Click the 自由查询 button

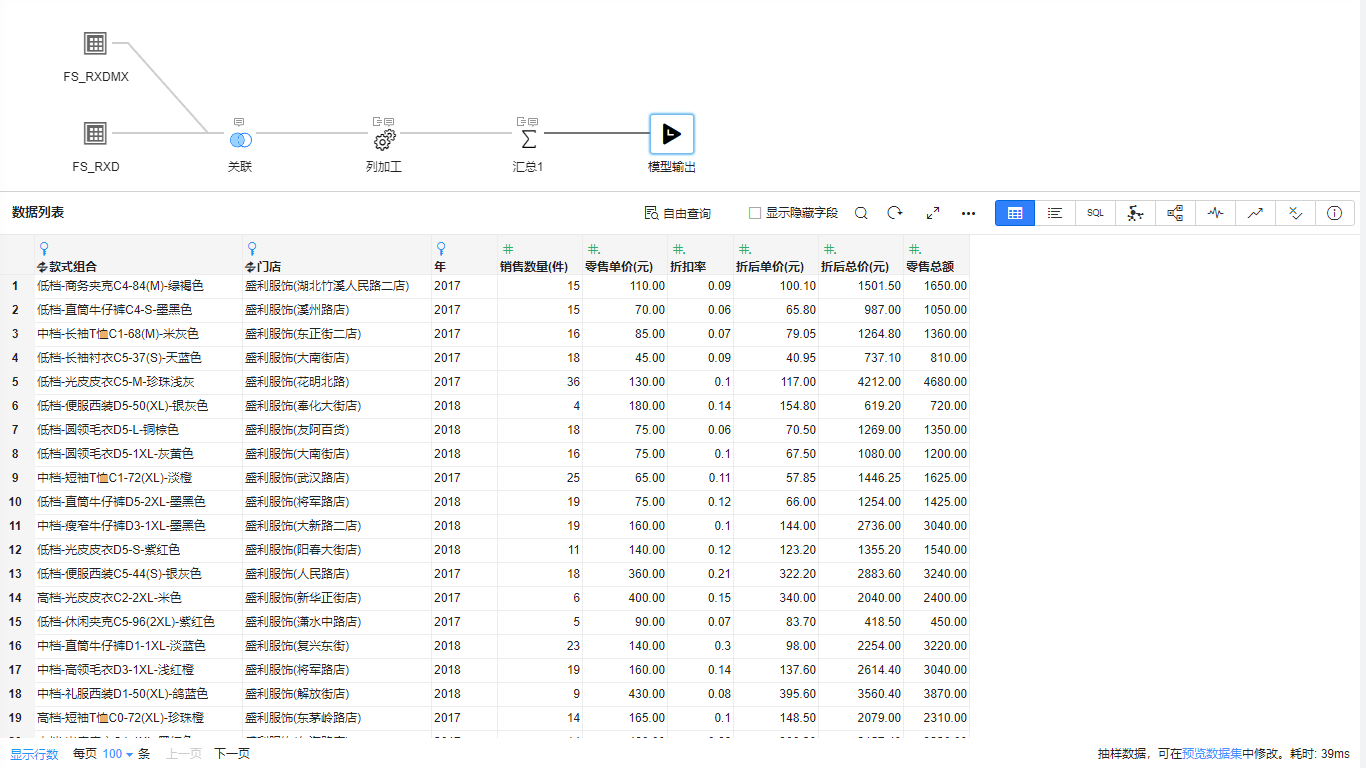tap(678, 213)
